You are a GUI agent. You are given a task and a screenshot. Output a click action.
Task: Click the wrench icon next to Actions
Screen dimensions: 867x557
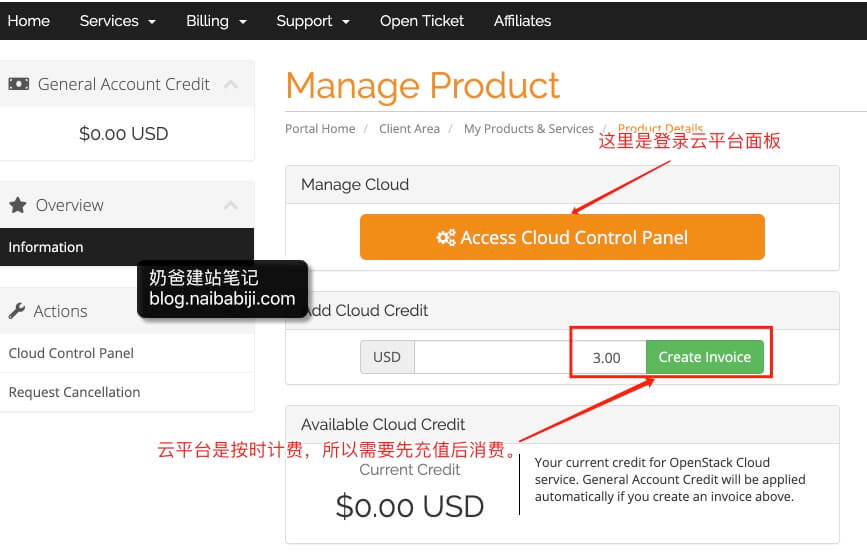click(x=17, y=311)
